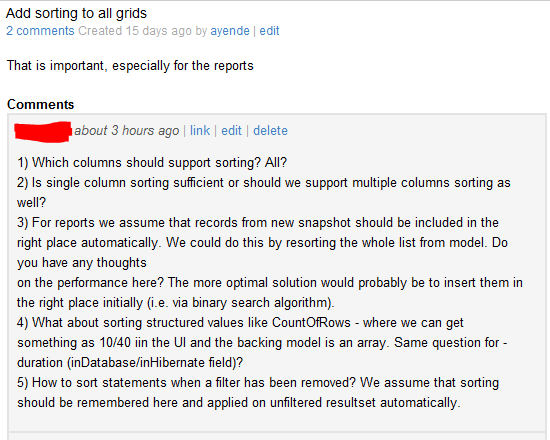
Task: Select the "Add sorting to all grids" title
Action: tap(76, 13)
